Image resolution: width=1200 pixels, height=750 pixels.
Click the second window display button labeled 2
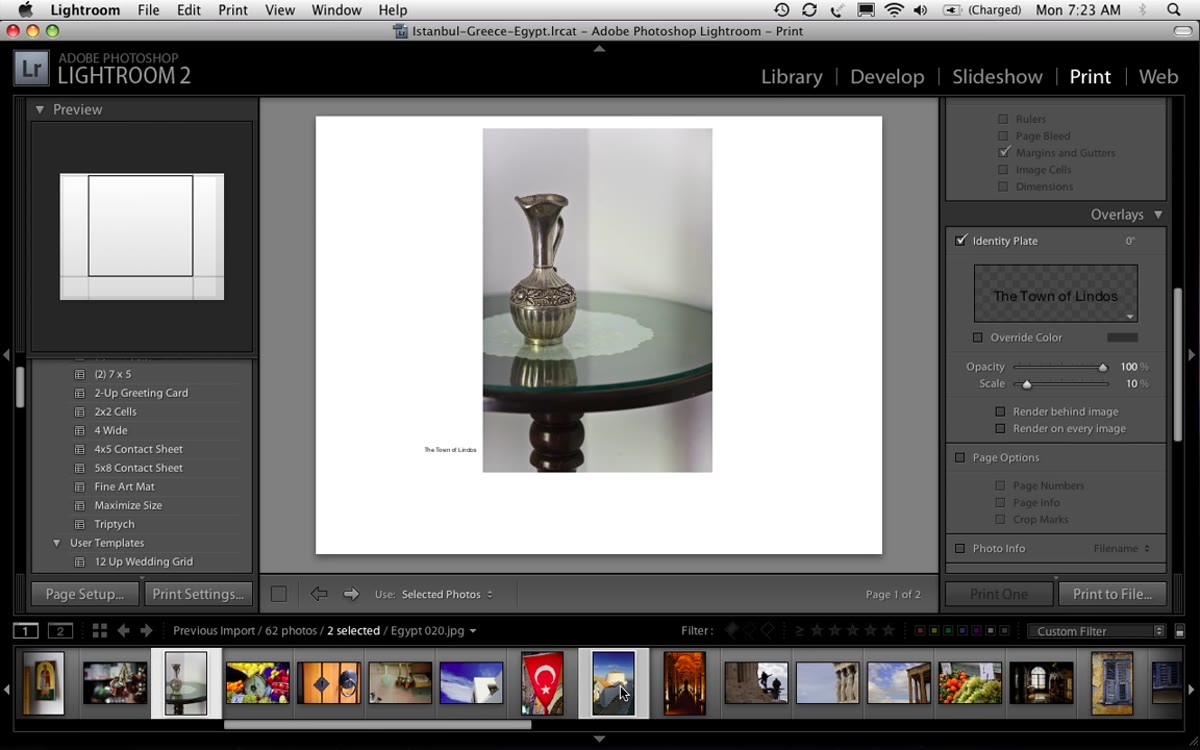61,631
